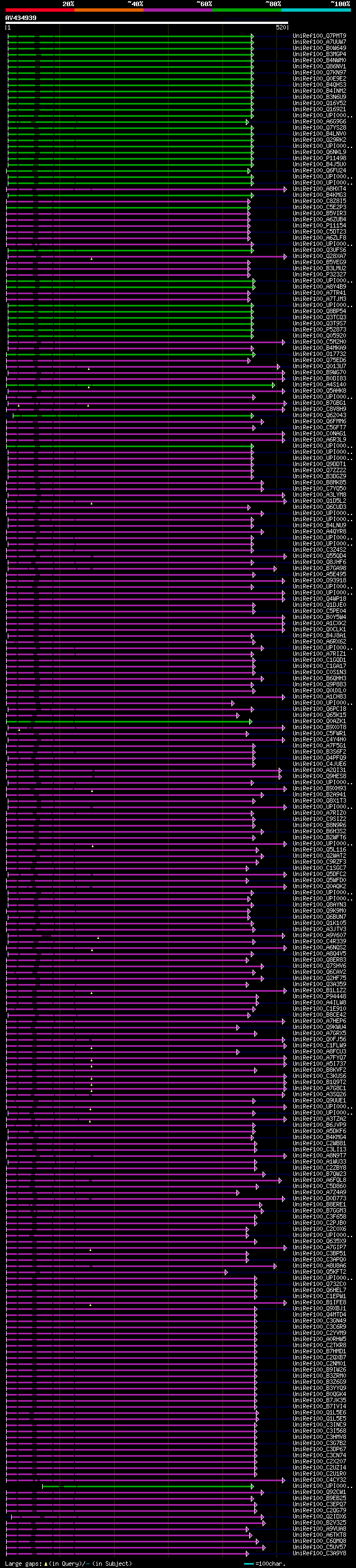Select the AV434939 query label

pos(21,18)
